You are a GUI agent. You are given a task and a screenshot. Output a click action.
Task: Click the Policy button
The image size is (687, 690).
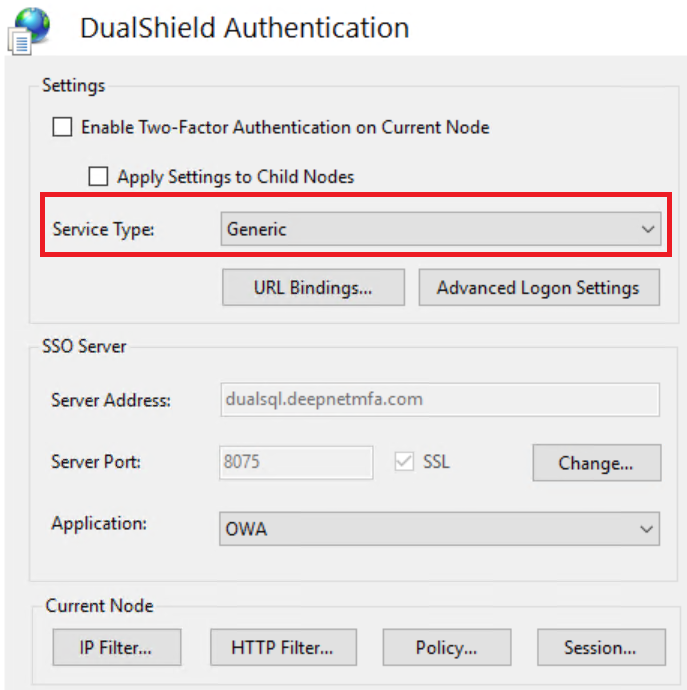446,647
